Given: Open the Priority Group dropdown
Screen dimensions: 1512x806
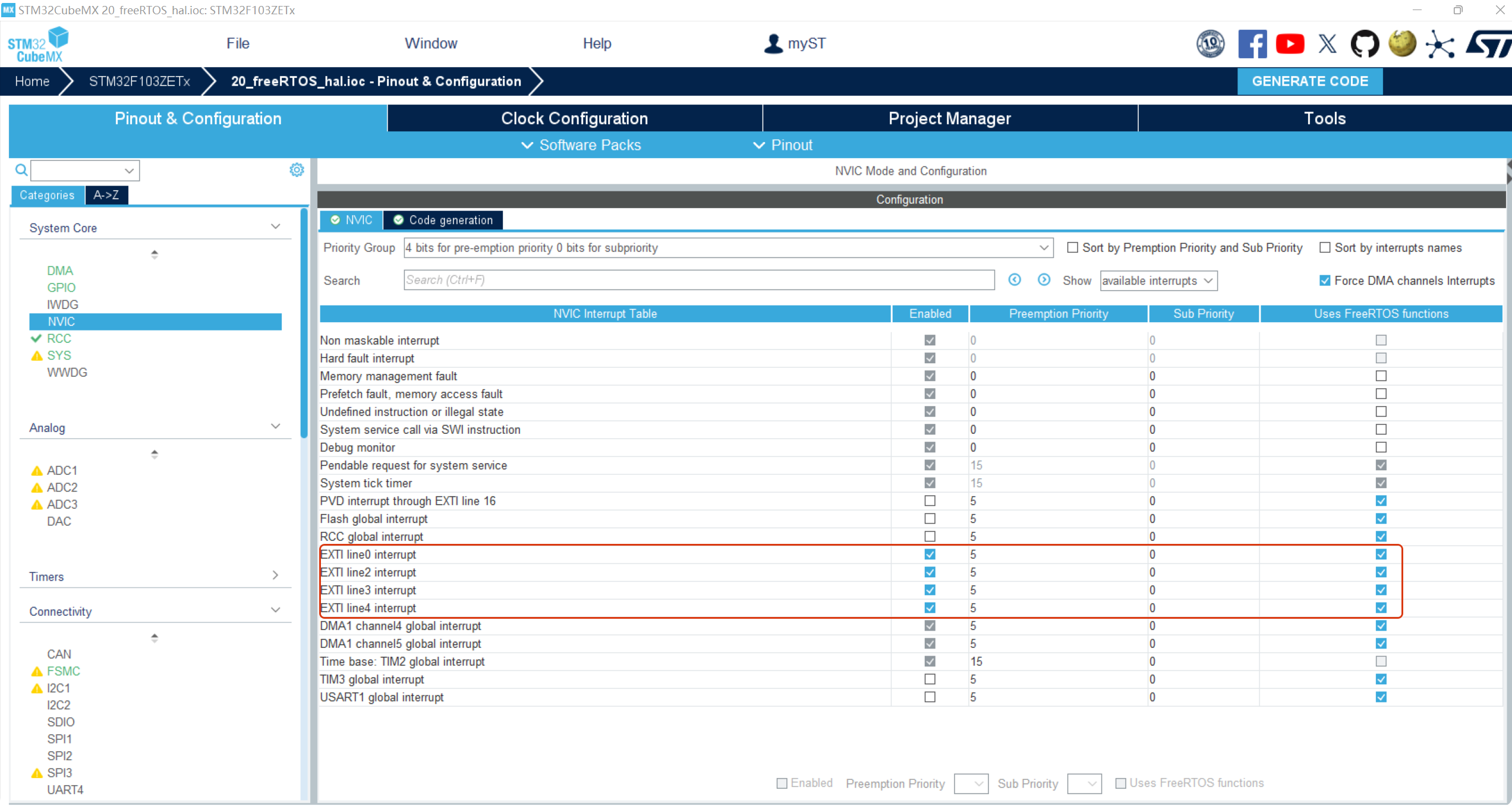Looking at the screenshot, I should pos(728,248).
